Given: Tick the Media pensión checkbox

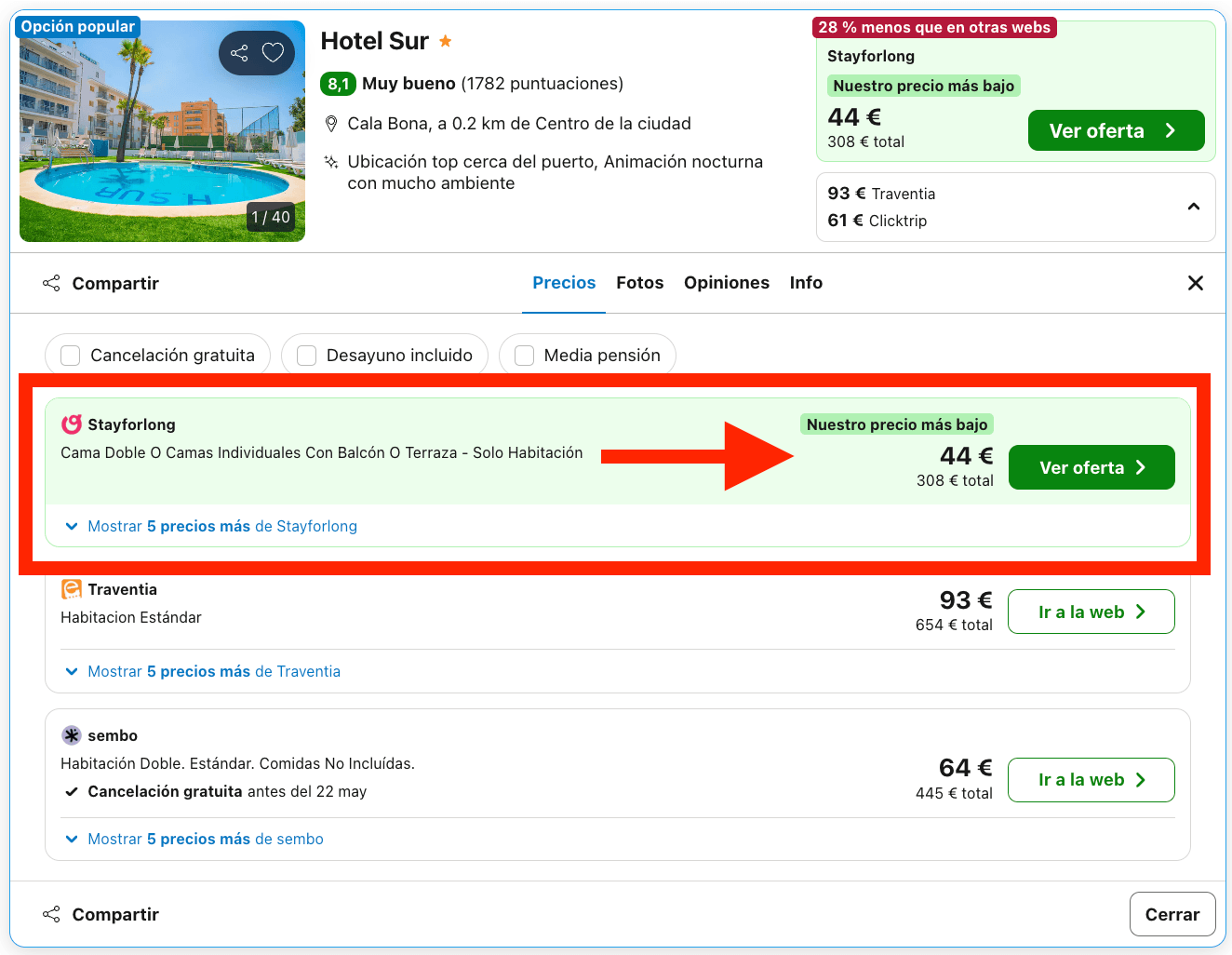Looking at the screenshot, I should 524,356.
